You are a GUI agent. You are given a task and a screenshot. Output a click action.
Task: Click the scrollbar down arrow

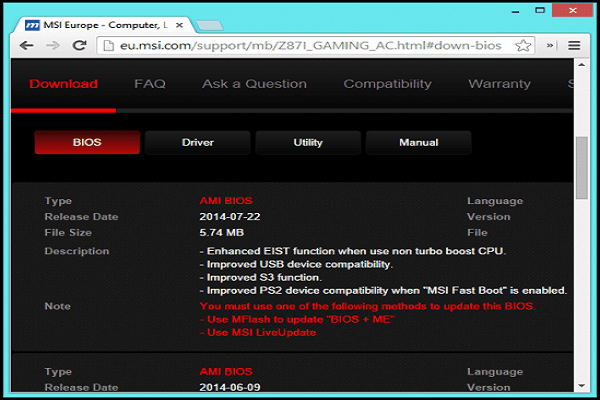pos(582,385)
